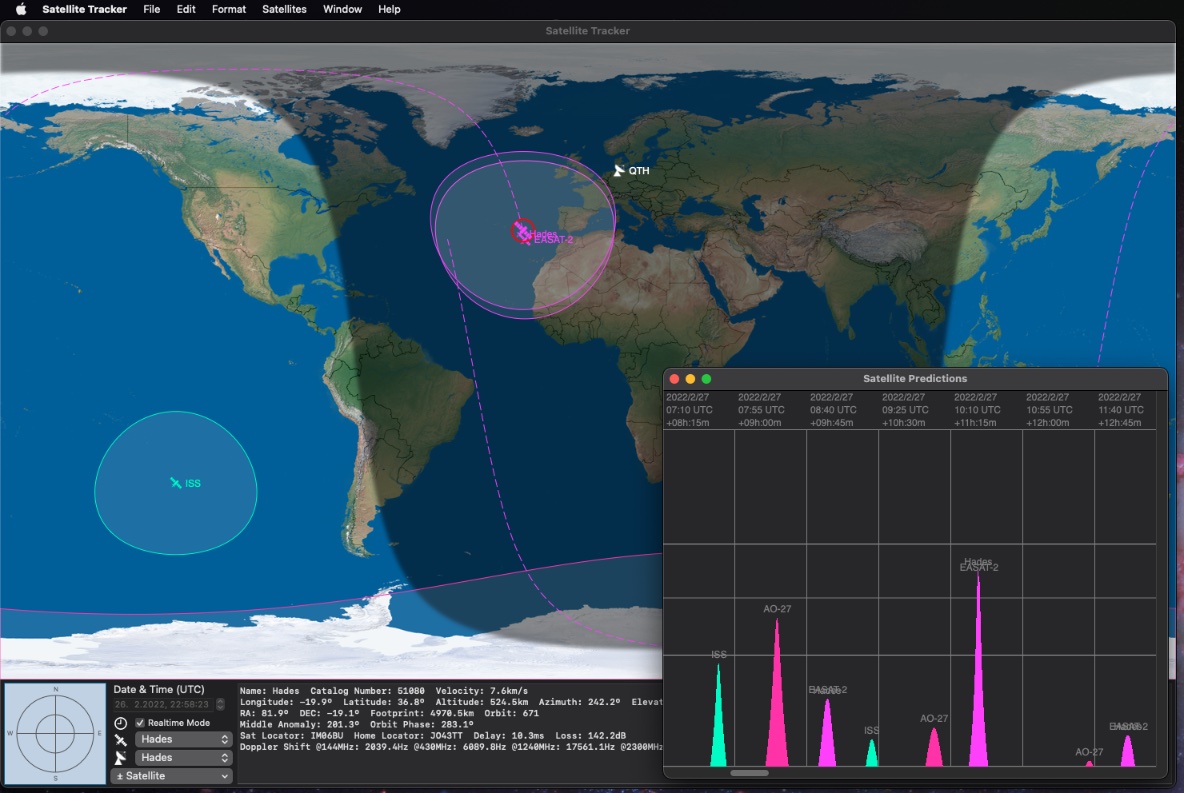This screenshot has height=793, width=1184.
Task: Open the Edit menu
Action: [186, 9]
